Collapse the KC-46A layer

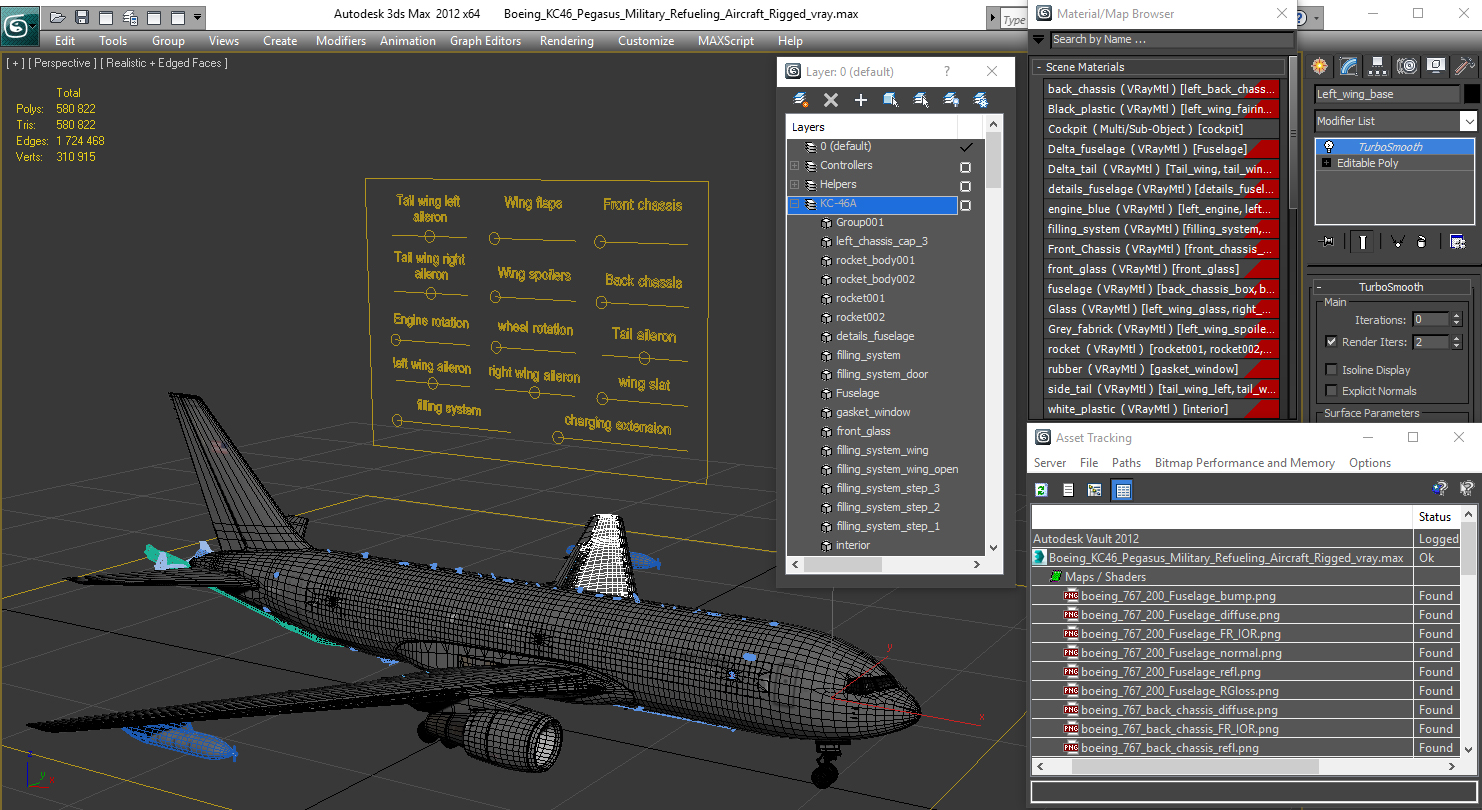(x=795, y=204)
